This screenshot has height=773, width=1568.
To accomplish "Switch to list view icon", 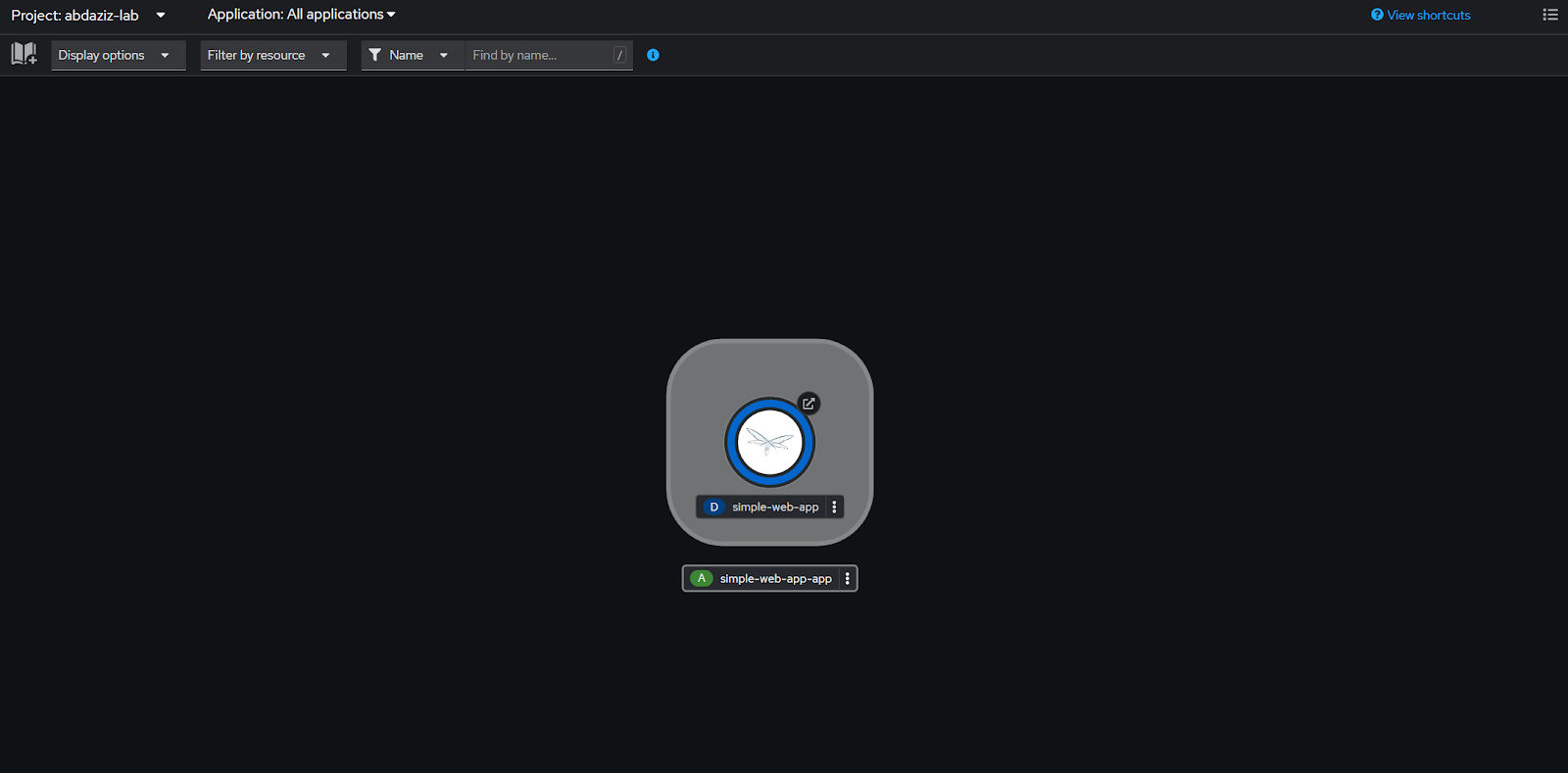I will coord(1550,15).
